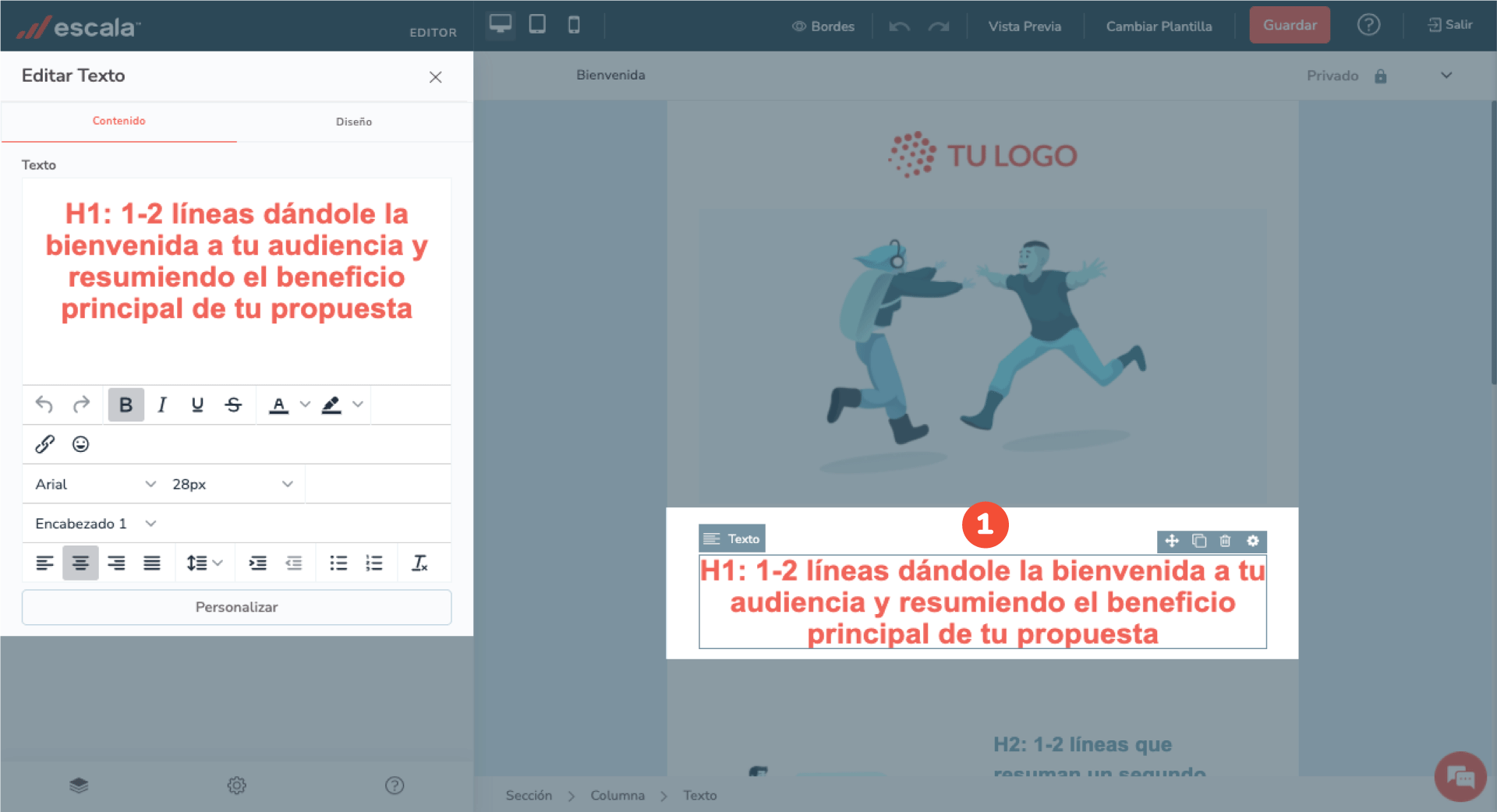
Task: Switch to the Diseño tab
Action: 354,122
